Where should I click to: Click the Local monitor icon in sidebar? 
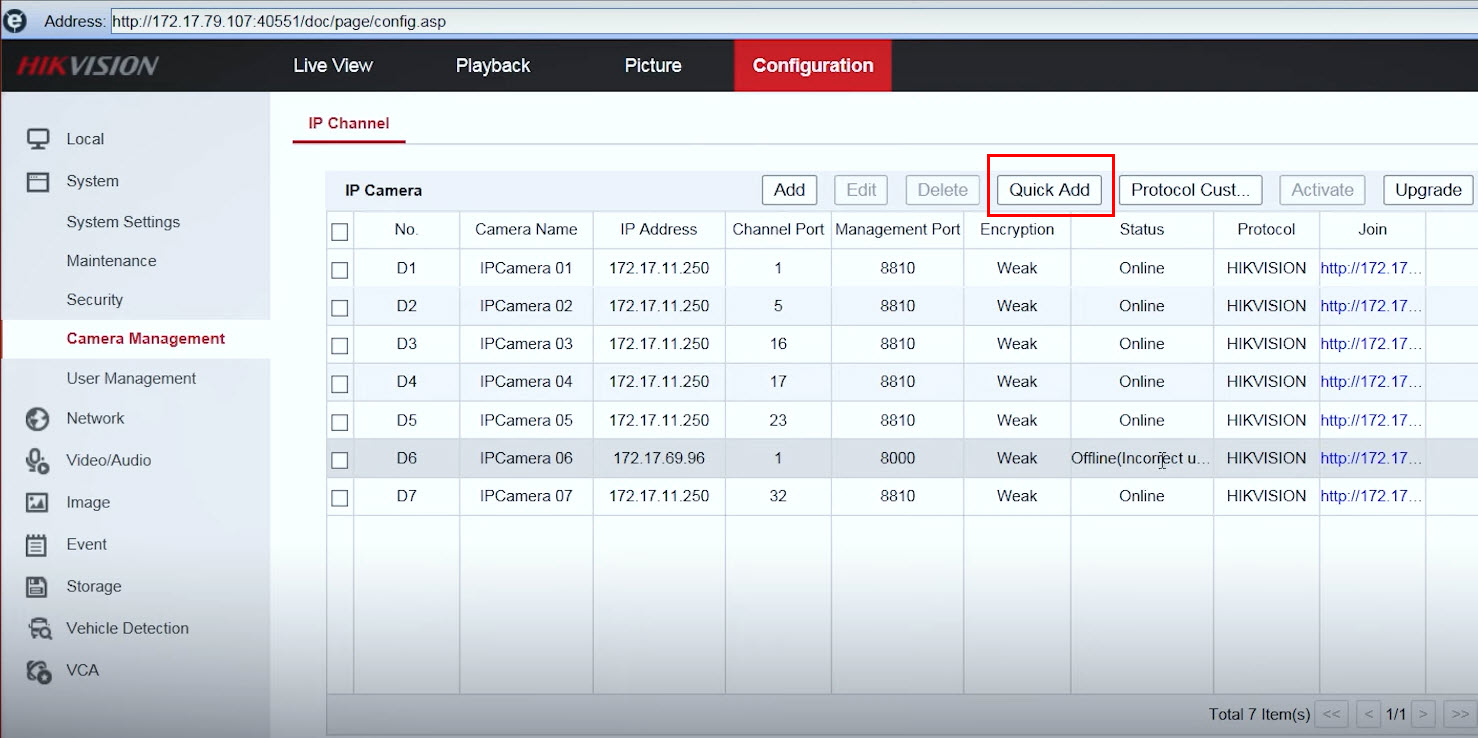[38, 139]
